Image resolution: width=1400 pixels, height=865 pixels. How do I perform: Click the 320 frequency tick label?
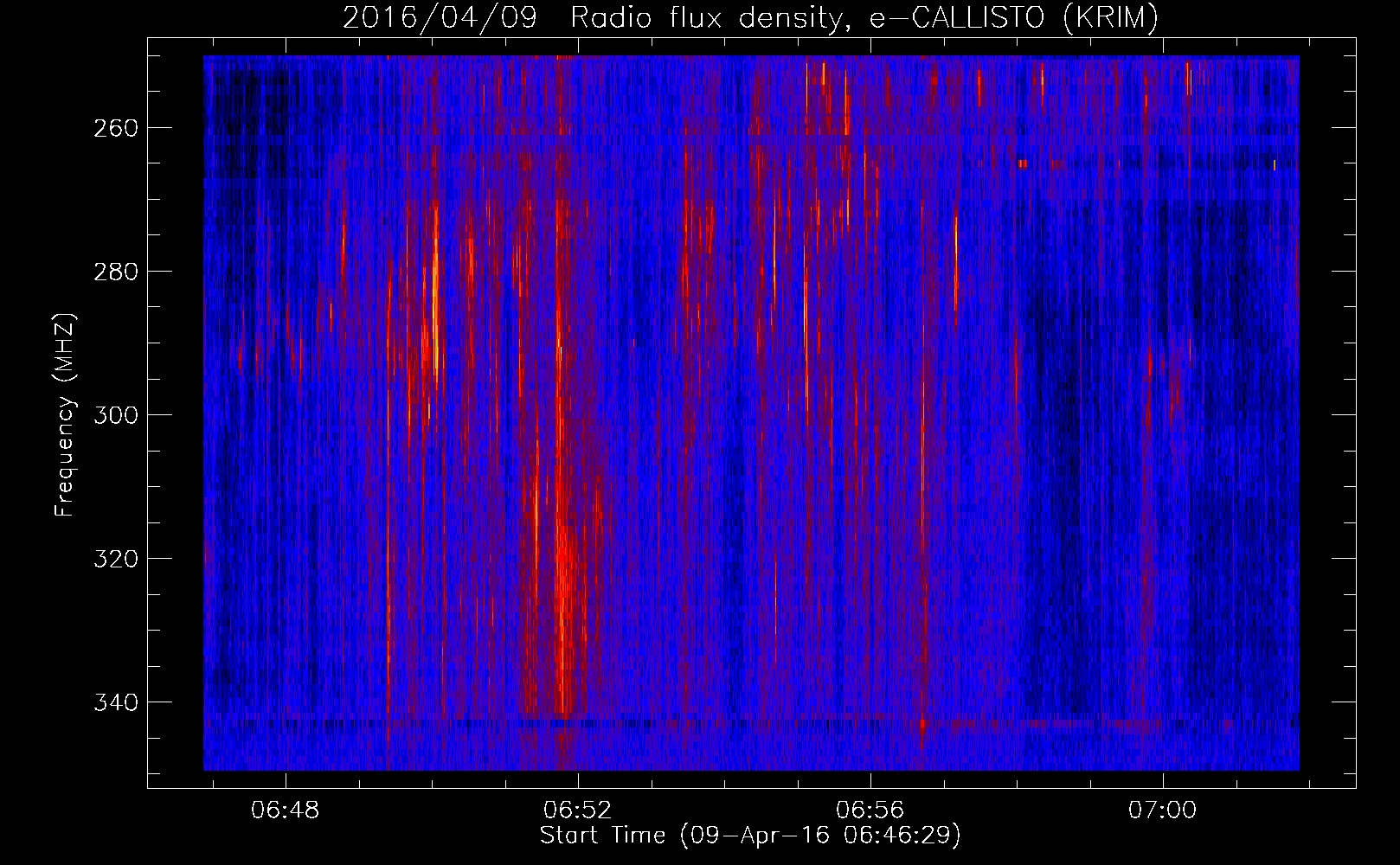pyautogui.click(x=116, y=559)
